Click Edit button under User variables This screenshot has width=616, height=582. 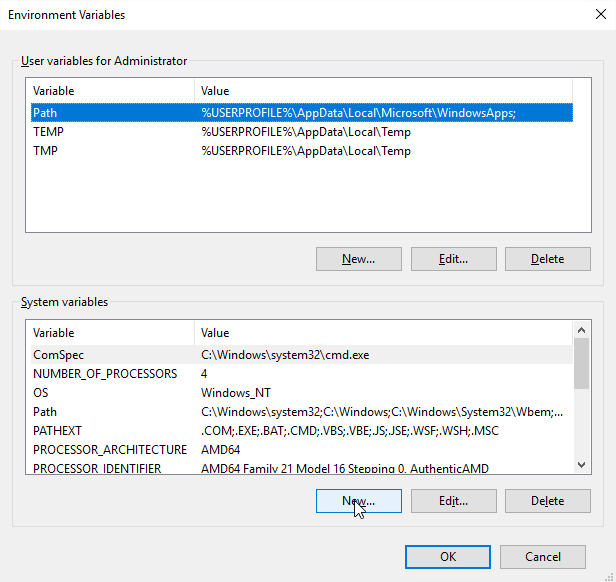pos(453,259)
